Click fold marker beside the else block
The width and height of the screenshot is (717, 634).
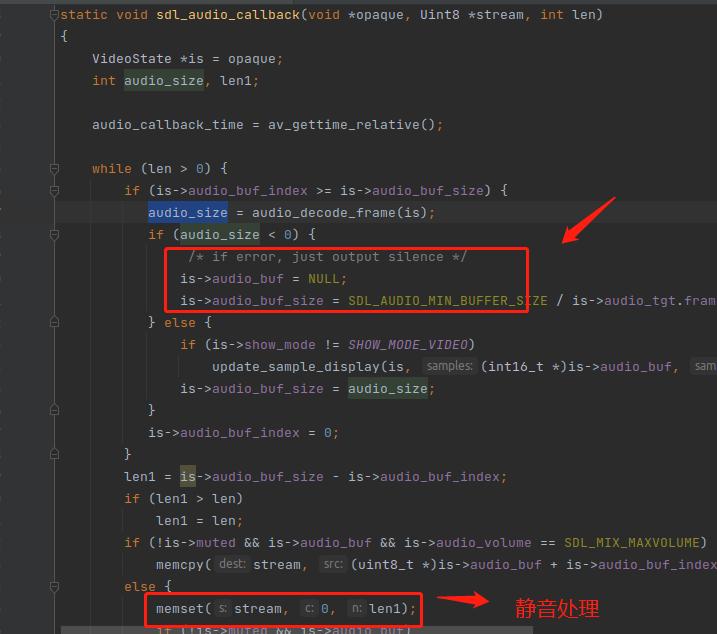(x=54, y=322)
